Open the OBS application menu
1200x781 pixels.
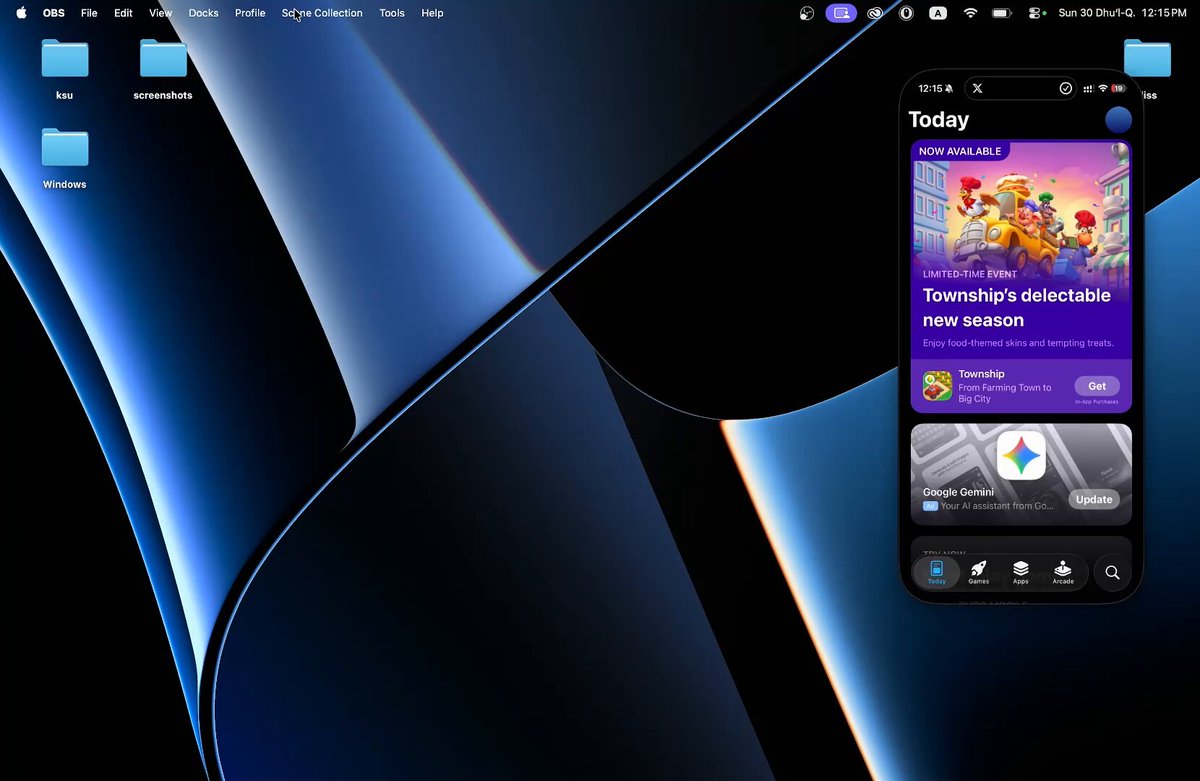pos(54,13)
